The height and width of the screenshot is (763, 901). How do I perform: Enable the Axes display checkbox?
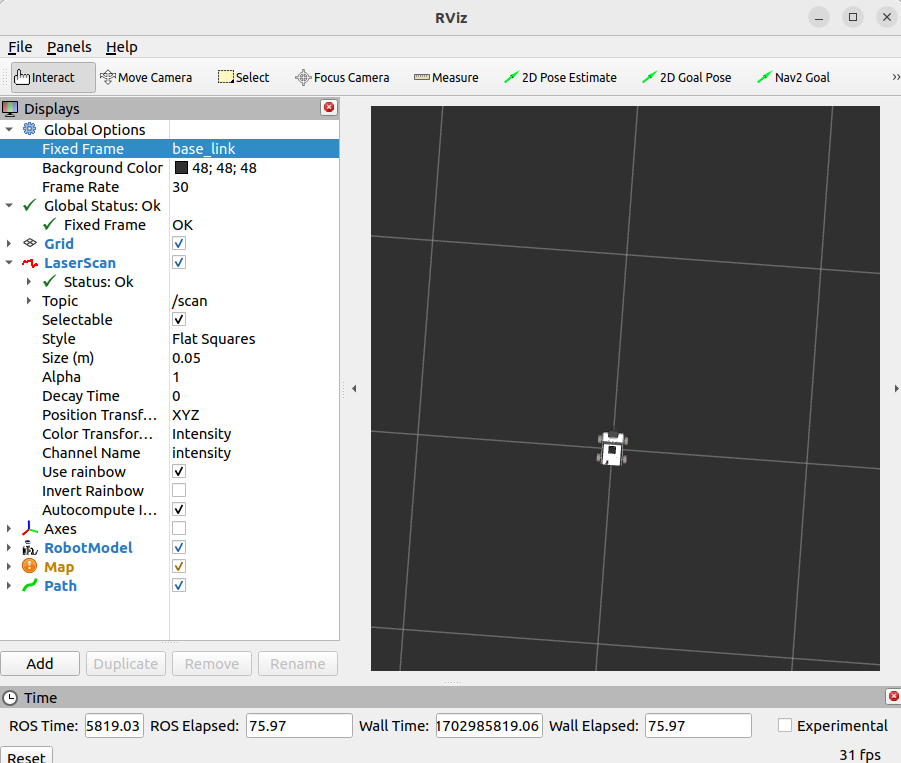(179, 528)
